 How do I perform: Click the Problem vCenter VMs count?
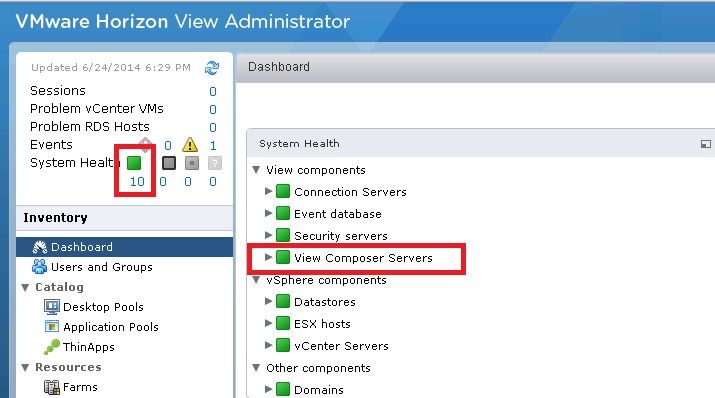pyautogui.click(x=213, y=109)
